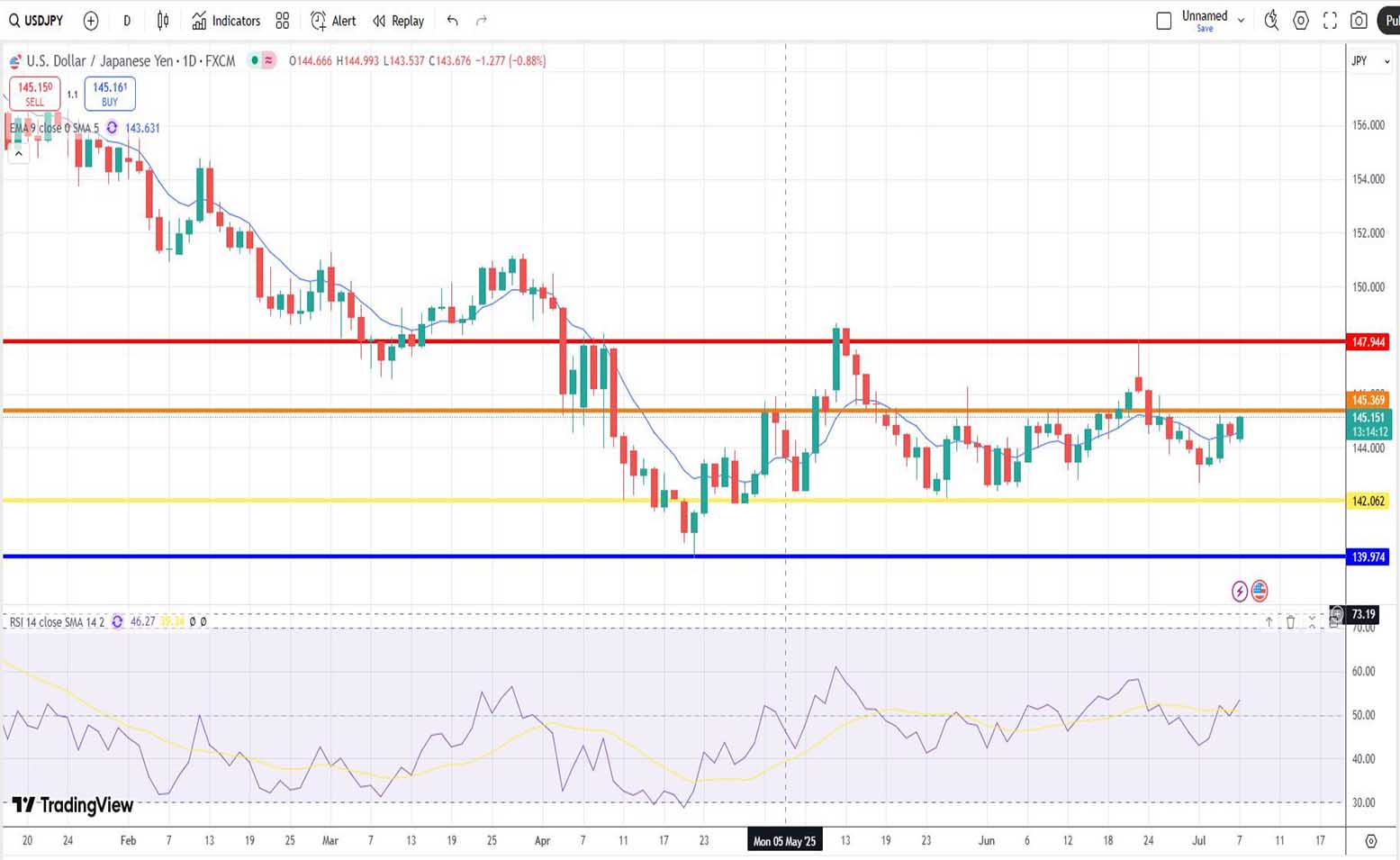Select the red 147.944 horizontal line label

1368,342
